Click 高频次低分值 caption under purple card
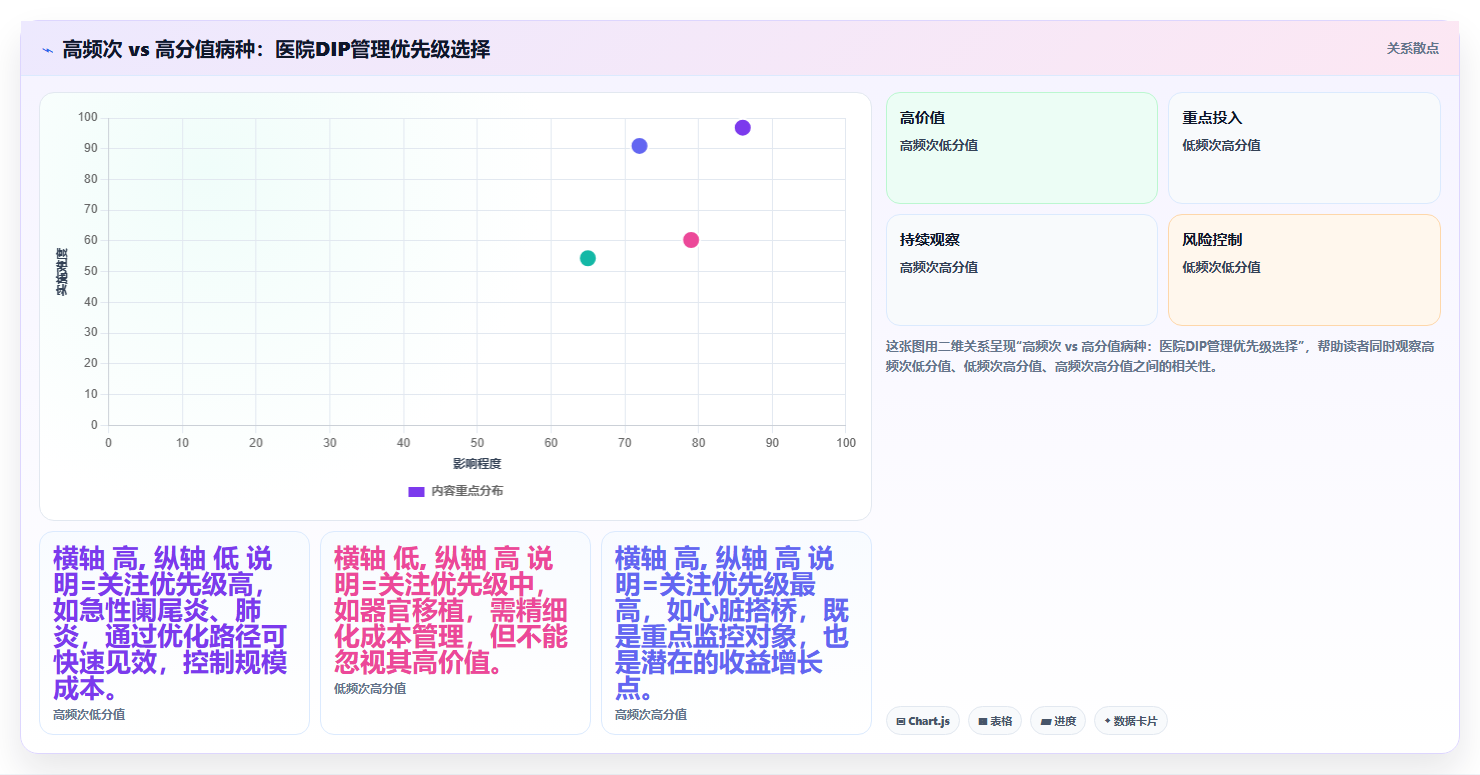 coord(89,715)
